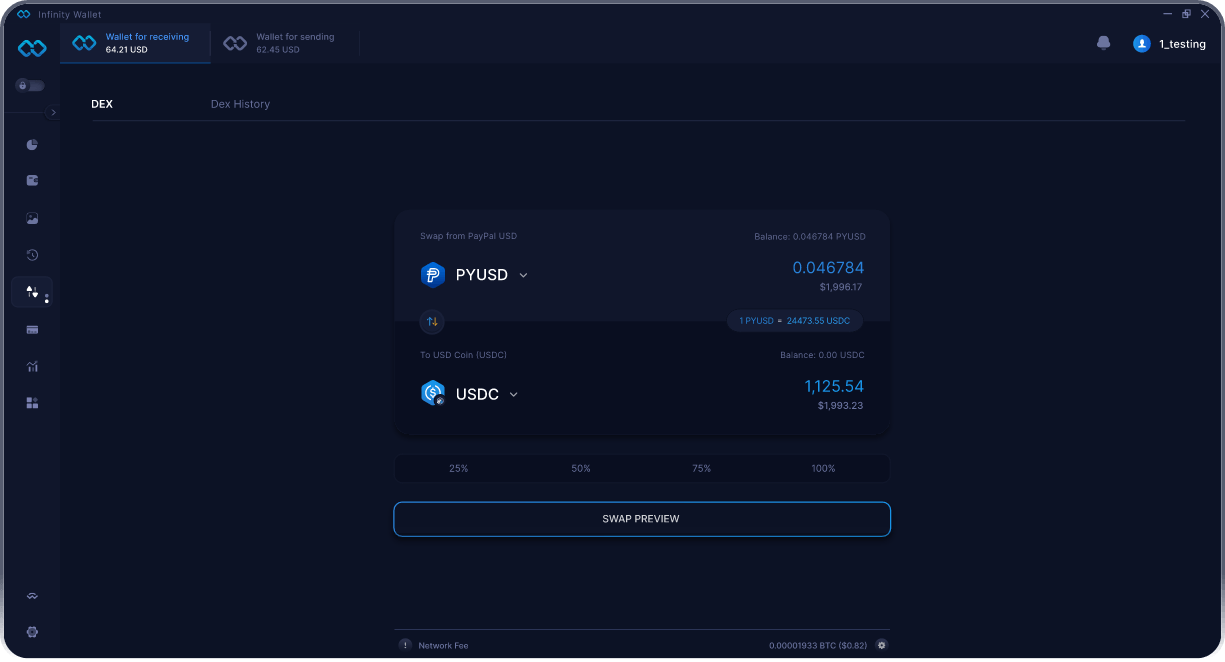This screenshot has width=1225, height=662.
Task: Open the markets chart sidebar icon
Action: tap(32, 366)
